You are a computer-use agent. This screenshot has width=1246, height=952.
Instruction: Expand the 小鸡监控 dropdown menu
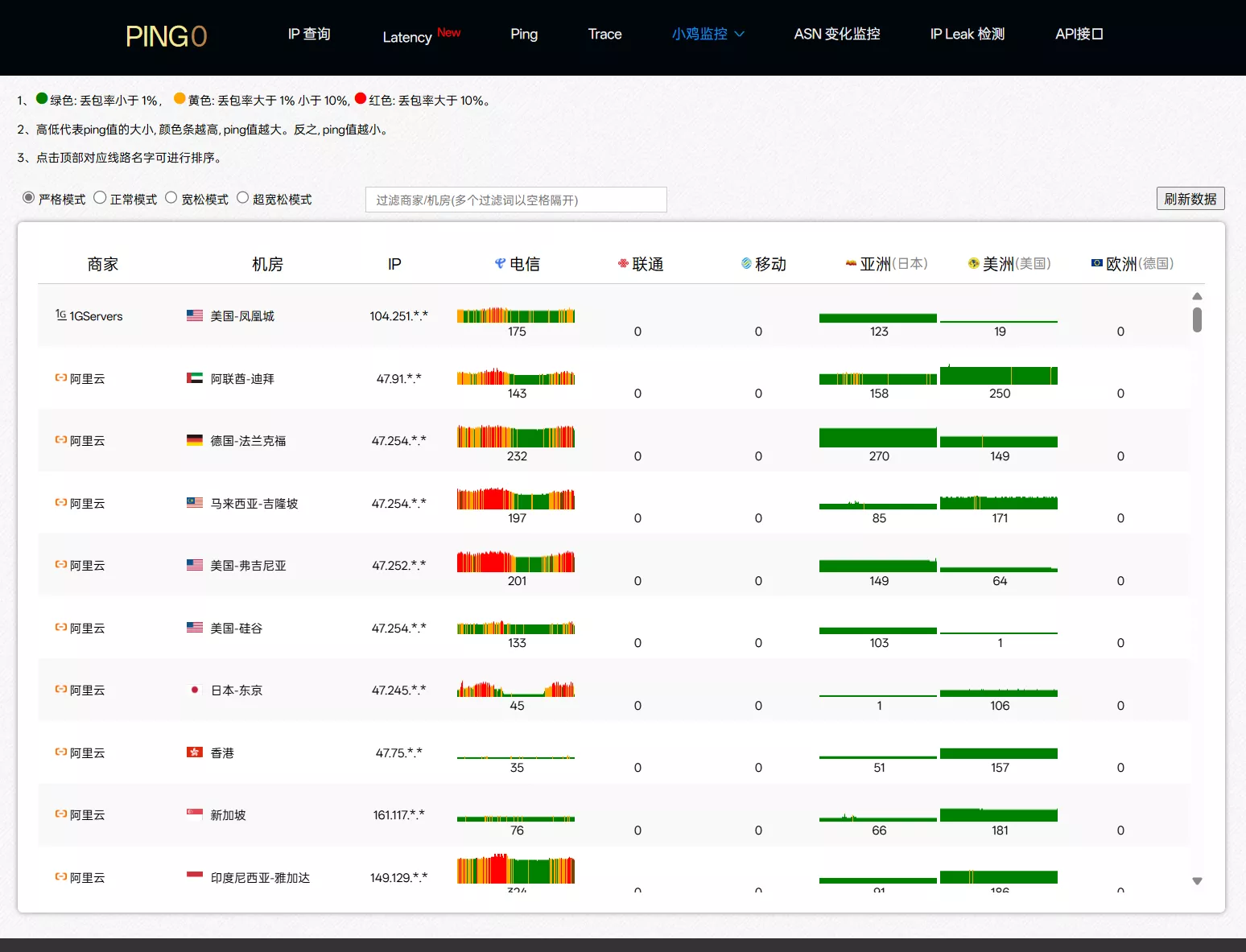(x=708, y=34)
